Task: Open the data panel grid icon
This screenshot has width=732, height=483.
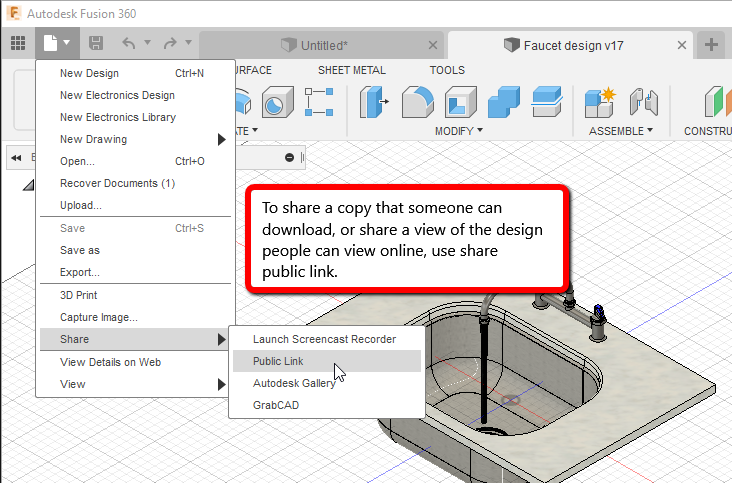Action: (x=17, y=44)
